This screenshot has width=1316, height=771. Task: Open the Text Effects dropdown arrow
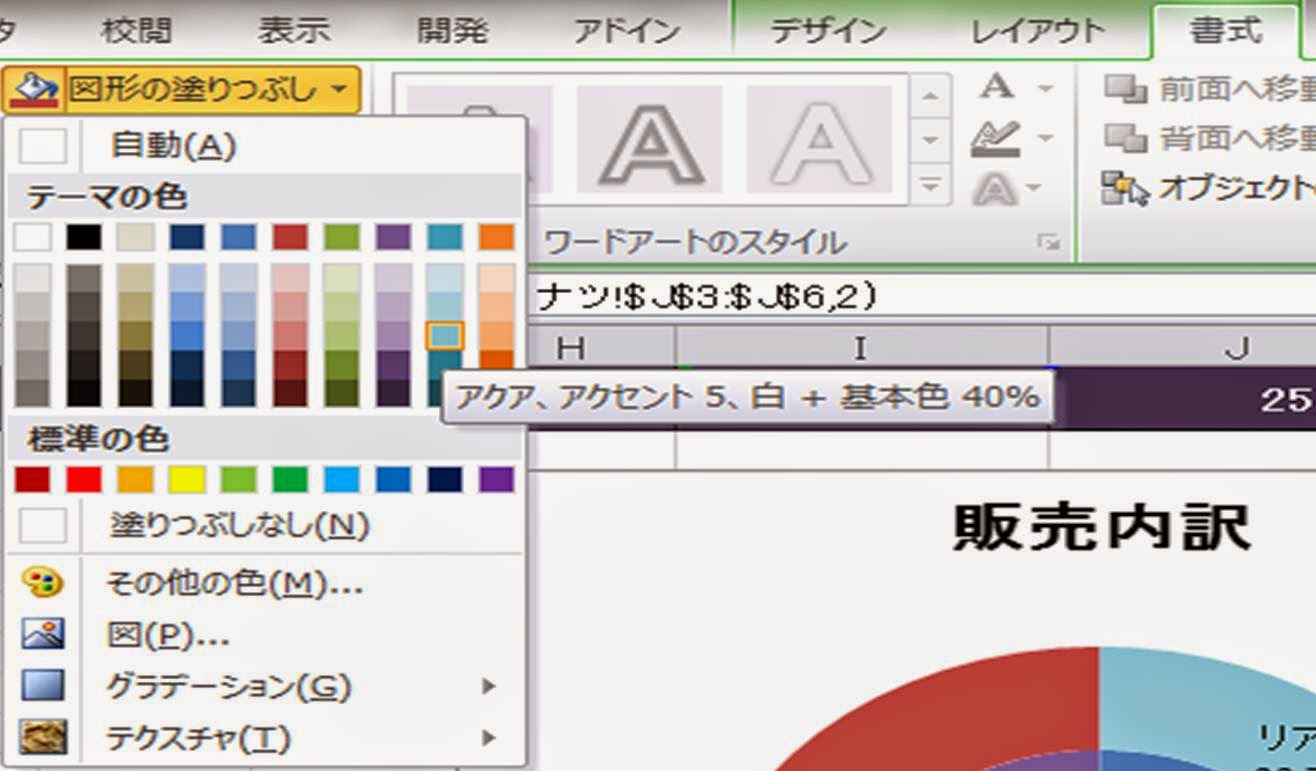pos(1033,188)
